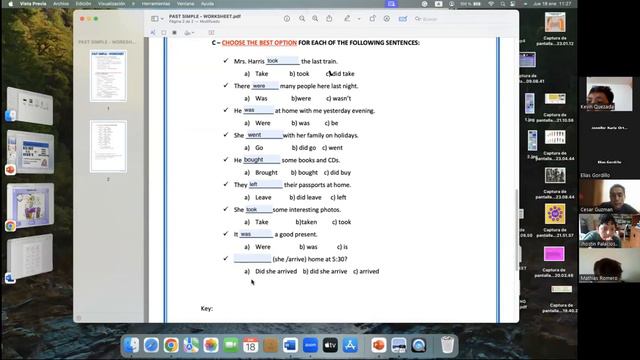Click the 'Key:' text on the page
This screenshot has width=640, height=360.
pos(207,309)
